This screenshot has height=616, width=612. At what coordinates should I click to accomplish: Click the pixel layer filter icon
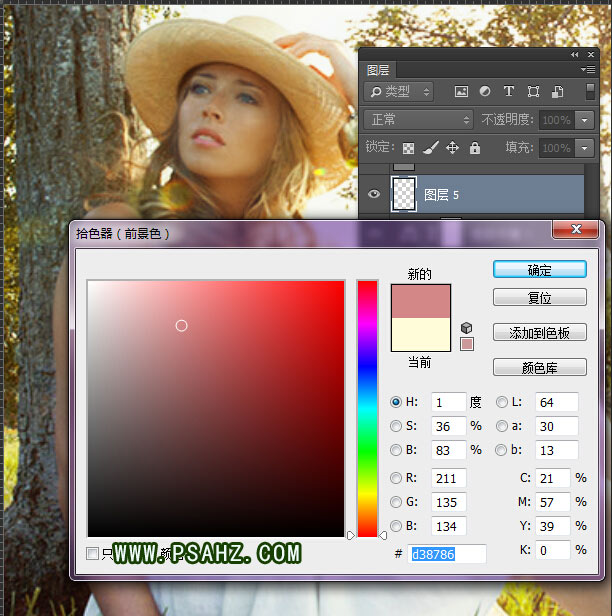462,91
